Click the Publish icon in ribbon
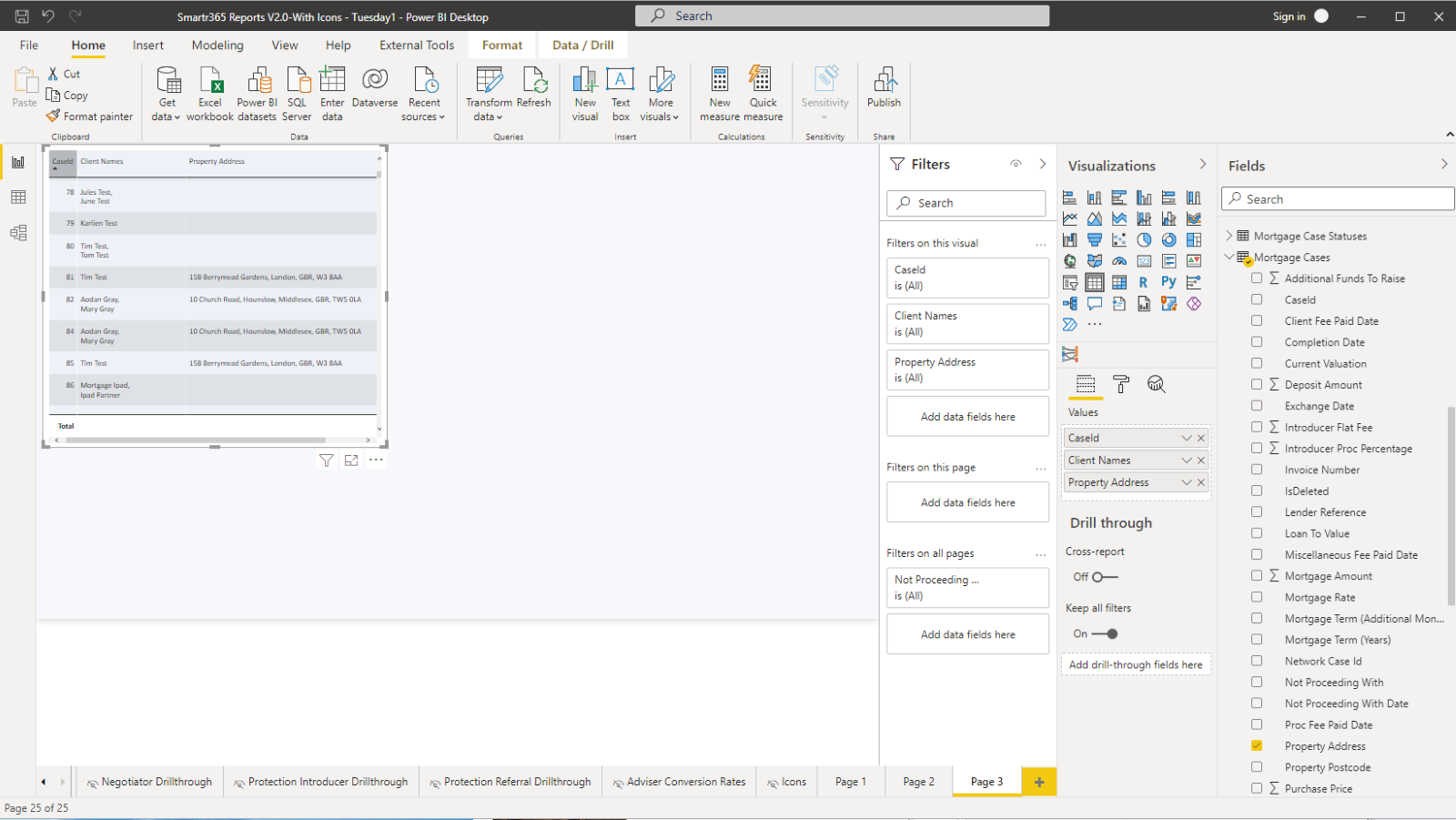This screenshot has height=820, width=1456. 884,88
